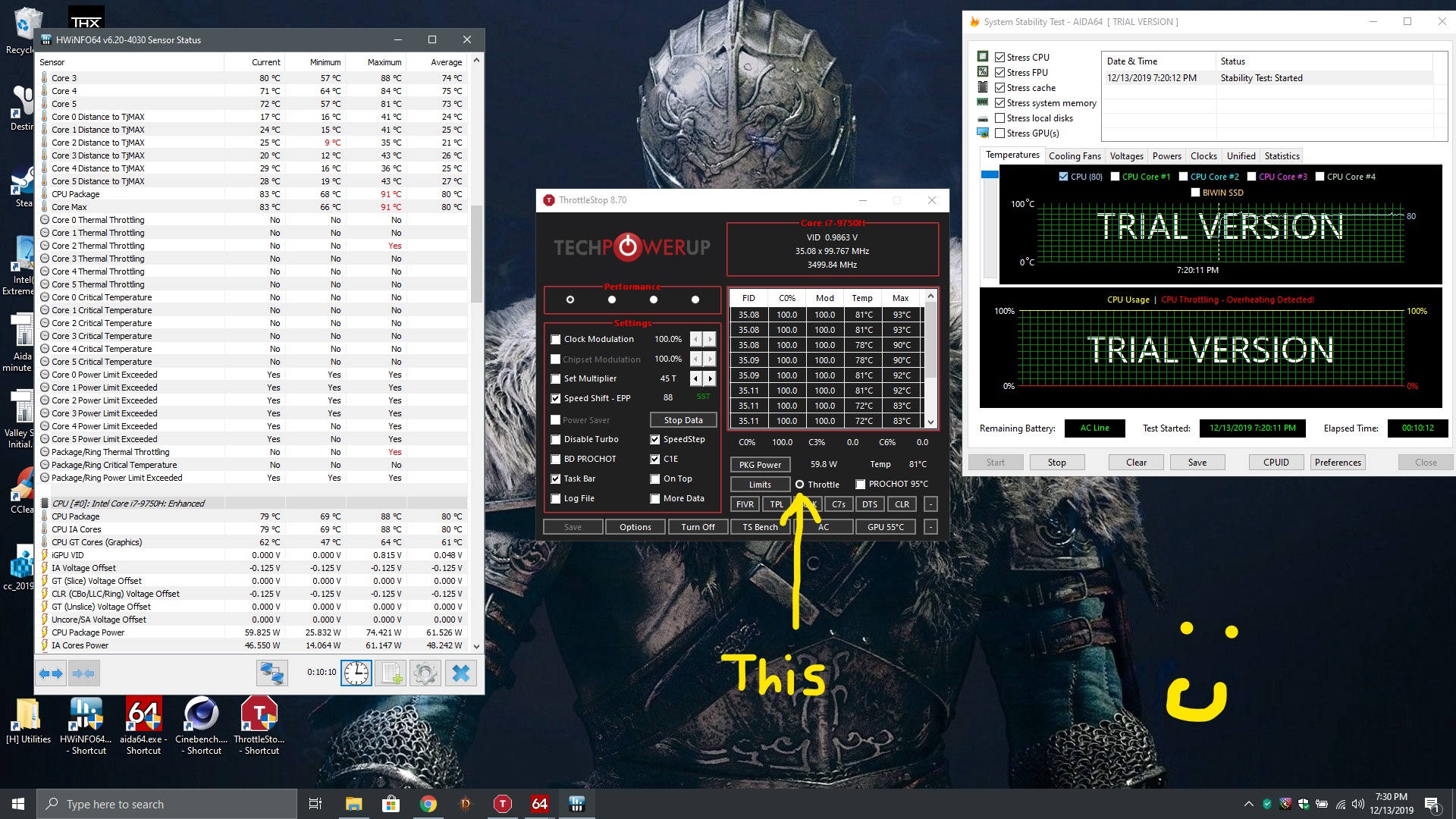The width and height of the screenshot is (1456, 819).
Task: Click the Windows search box
Action: pyautogui.click(x=167, y=804)
